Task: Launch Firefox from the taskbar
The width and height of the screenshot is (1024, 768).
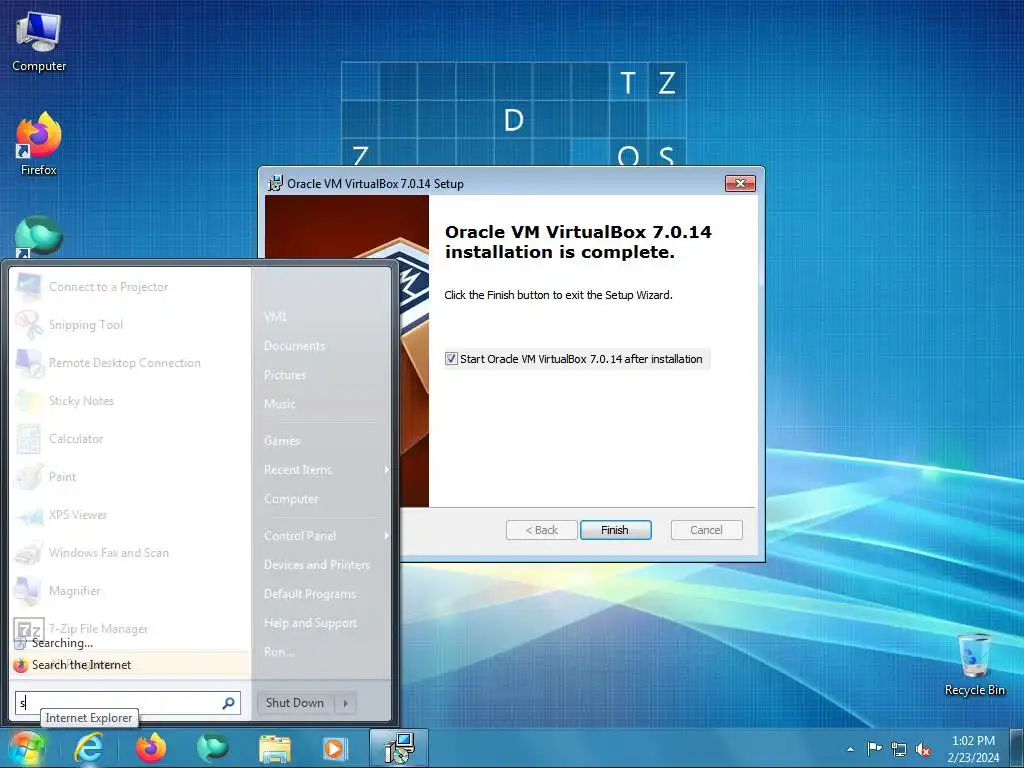Action: pyautogui.click(x=151, y=748)
